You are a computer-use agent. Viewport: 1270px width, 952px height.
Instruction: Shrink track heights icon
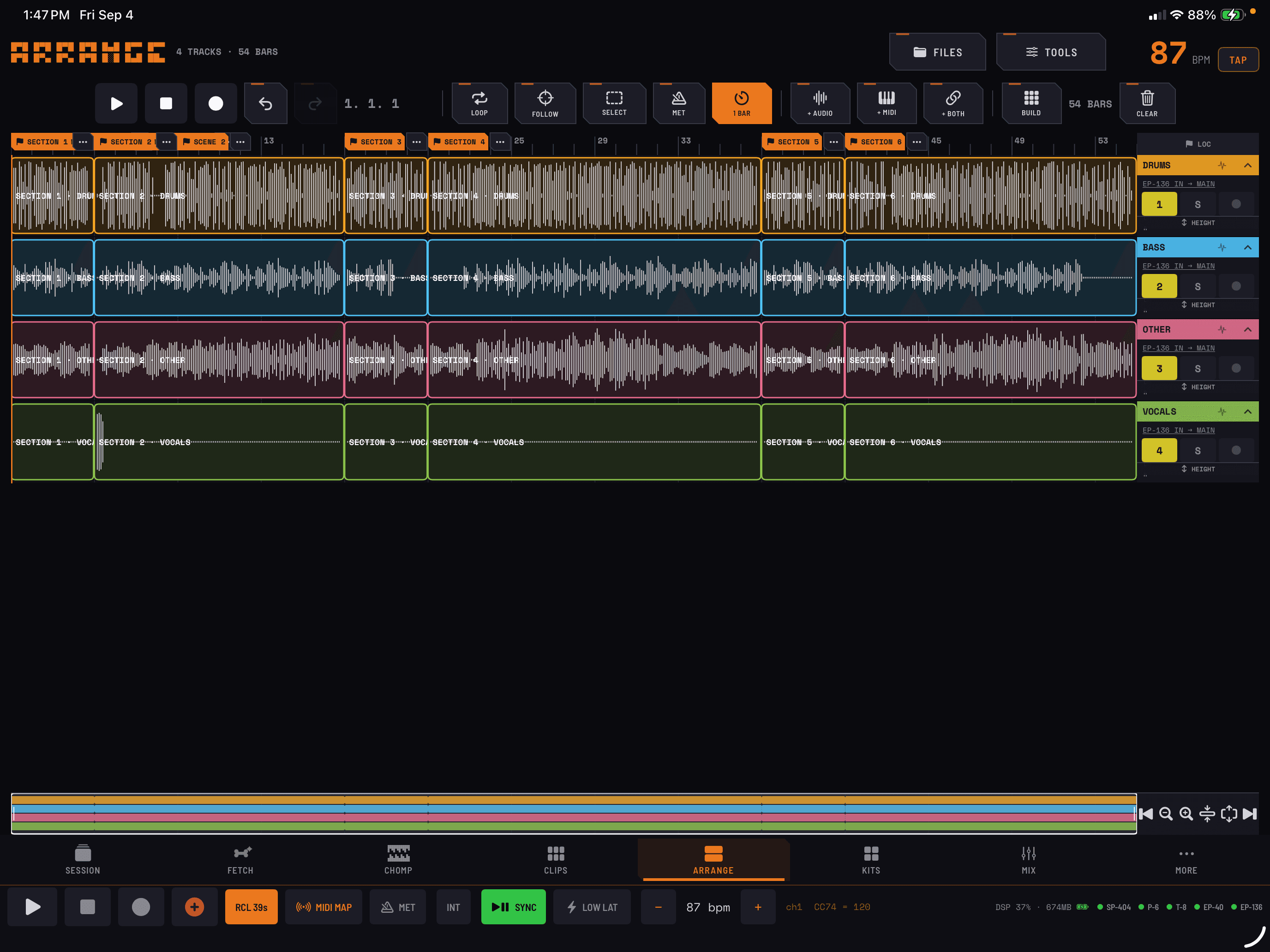[x=1207, y=814]
